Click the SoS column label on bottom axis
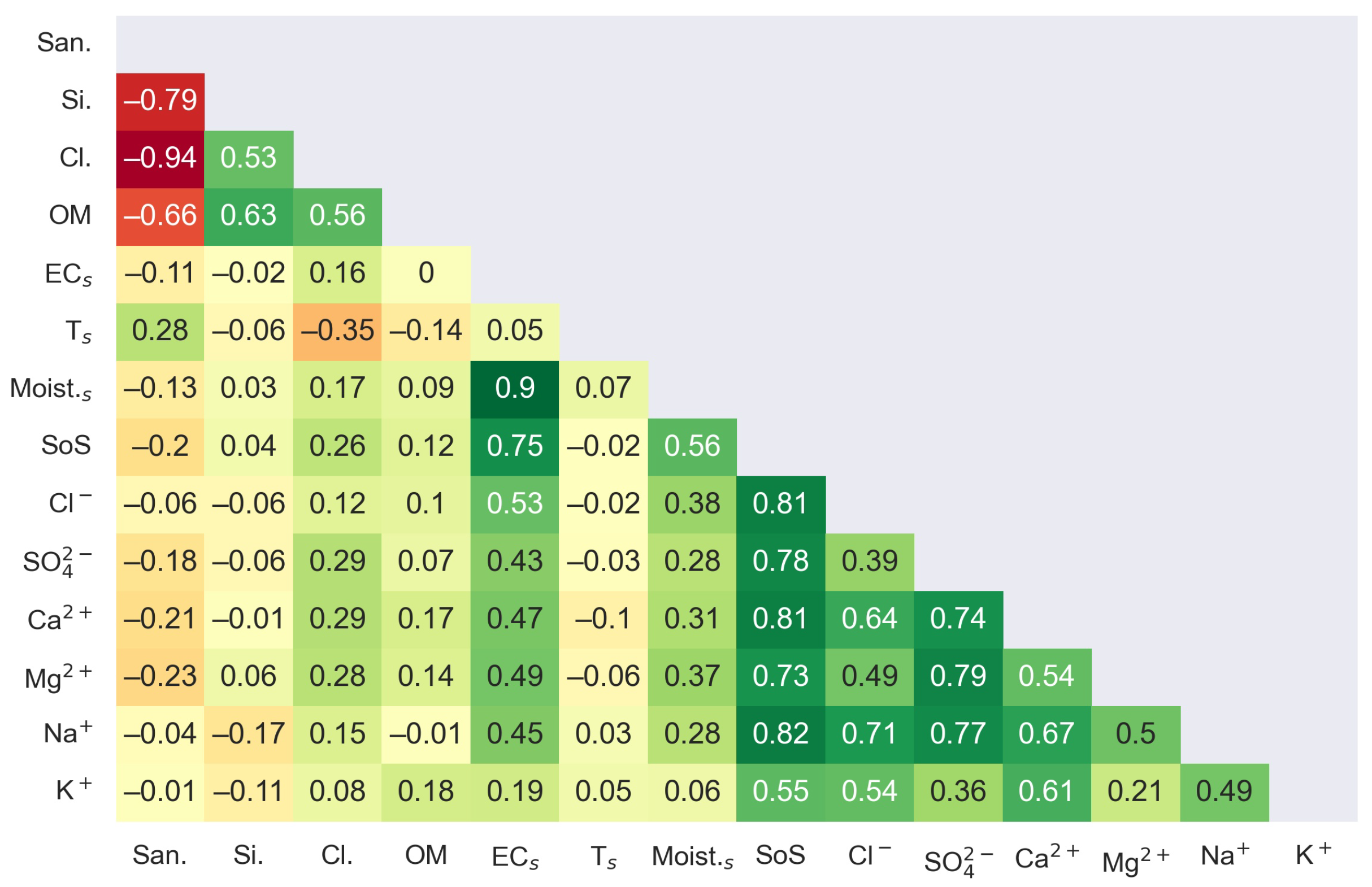 pyautogui.click(x=780, y=856)
